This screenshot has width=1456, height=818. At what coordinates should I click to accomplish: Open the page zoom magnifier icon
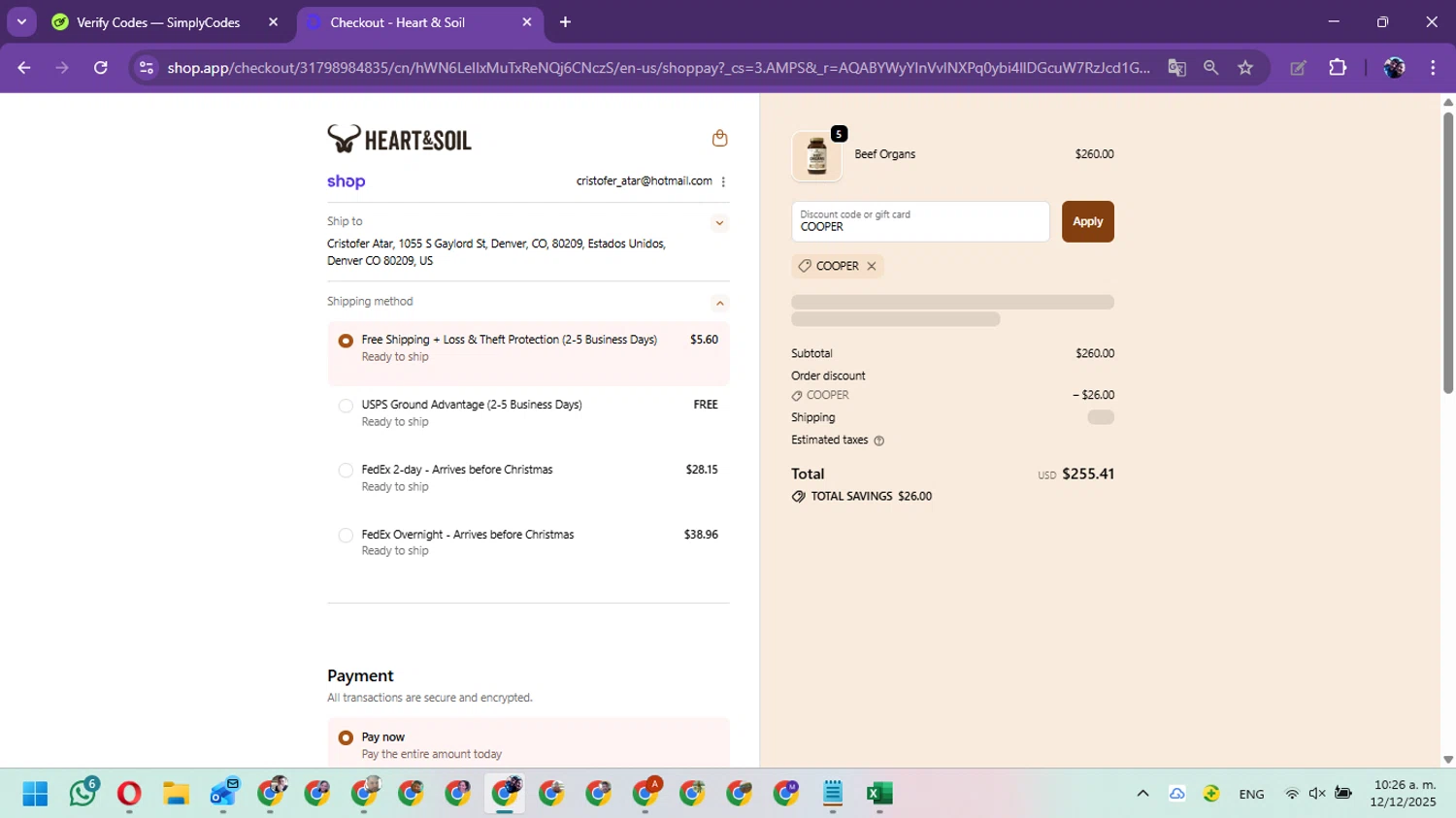(1210, 67)
